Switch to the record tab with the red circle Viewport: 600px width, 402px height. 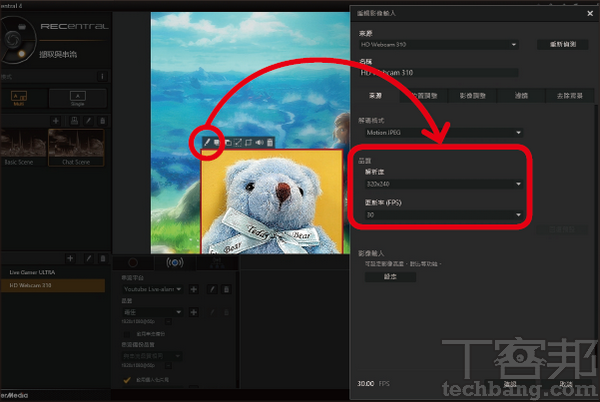click(133, 263)
